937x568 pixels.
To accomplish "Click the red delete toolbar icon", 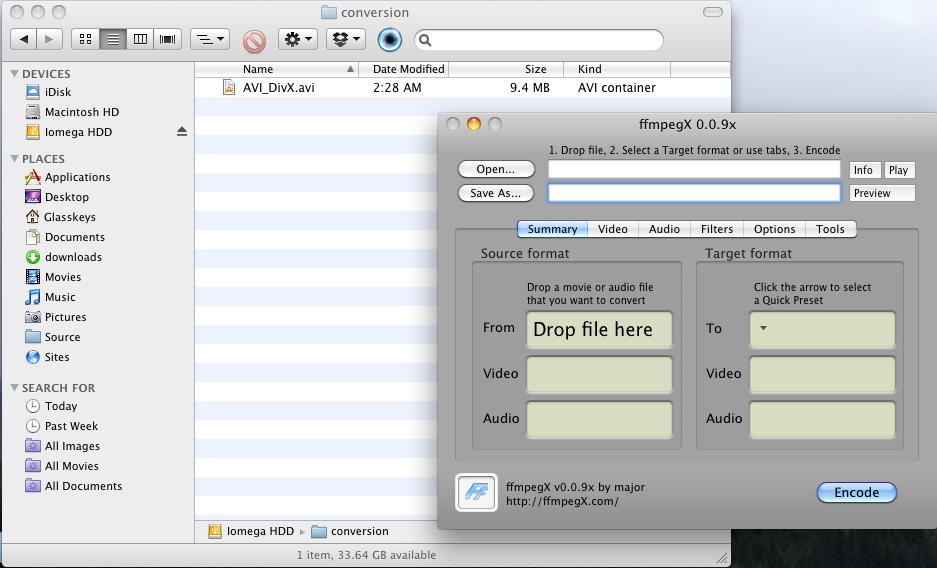I will pyautogui.click(x=254, y=40).
